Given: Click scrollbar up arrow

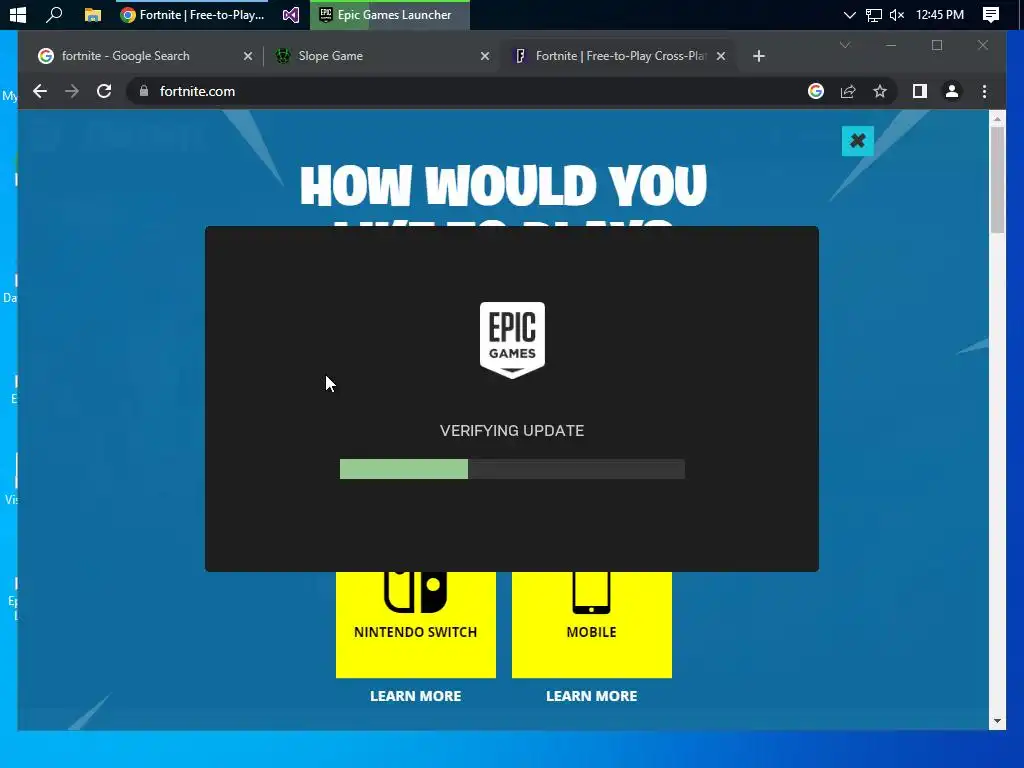Looking at the screenshot, I should pos(997,119).
